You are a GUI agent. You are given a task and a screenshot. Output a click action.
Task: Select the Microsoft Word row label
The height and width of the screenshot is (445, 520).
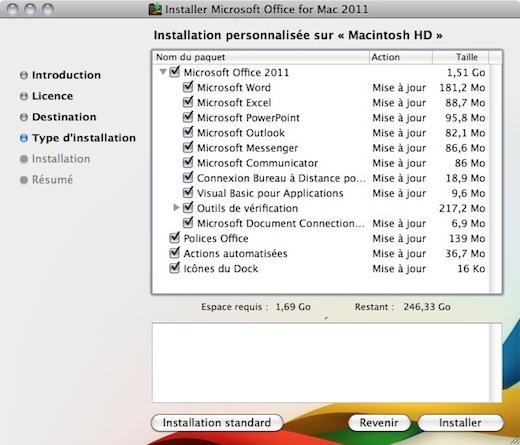pos(234,88)
